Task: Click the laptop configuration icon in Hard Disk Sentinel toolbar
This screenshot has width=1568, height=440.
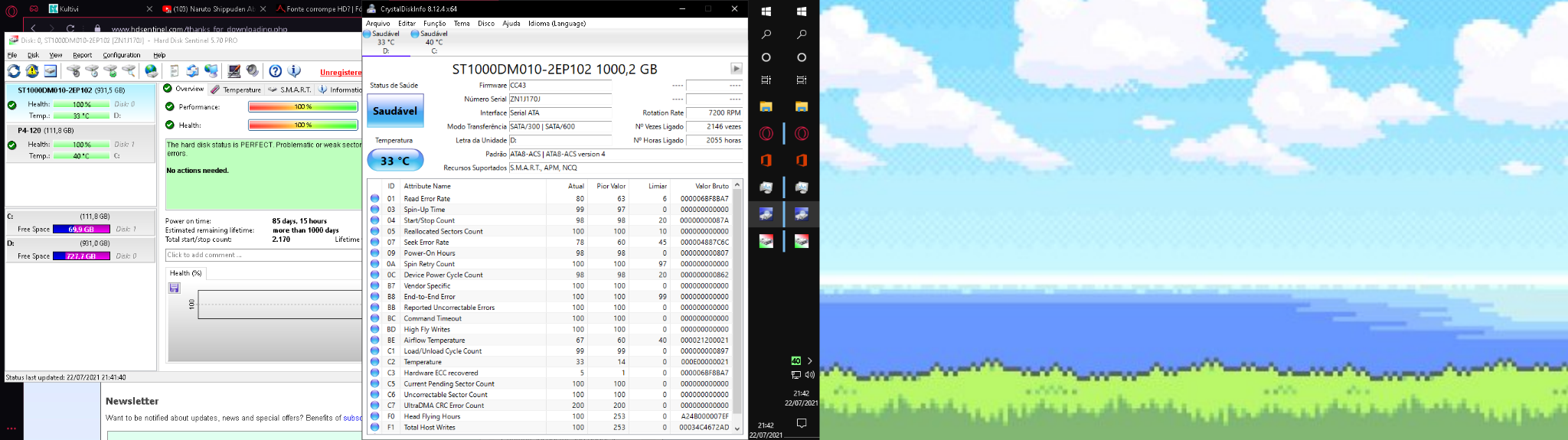Action: click(x=234, y=71)
